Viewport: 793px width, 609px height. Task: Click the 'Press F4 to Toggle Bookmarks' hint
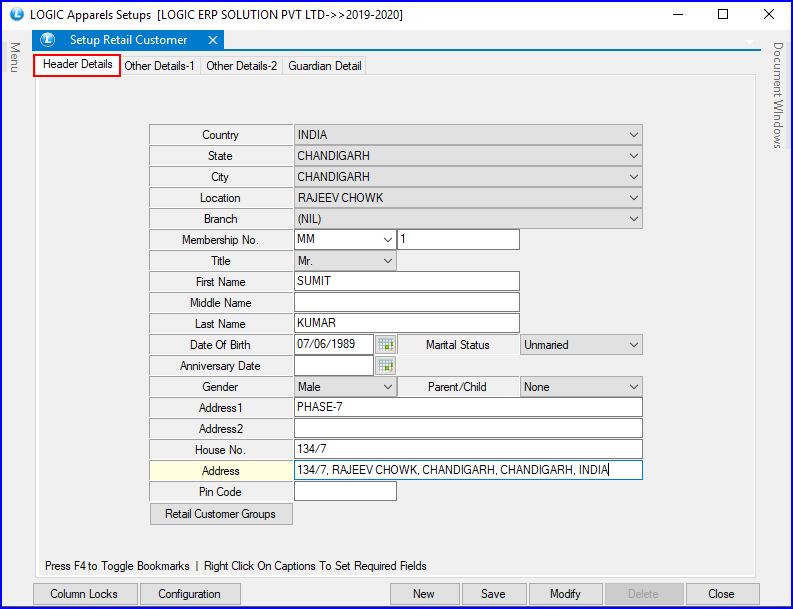tap(117, 566)
